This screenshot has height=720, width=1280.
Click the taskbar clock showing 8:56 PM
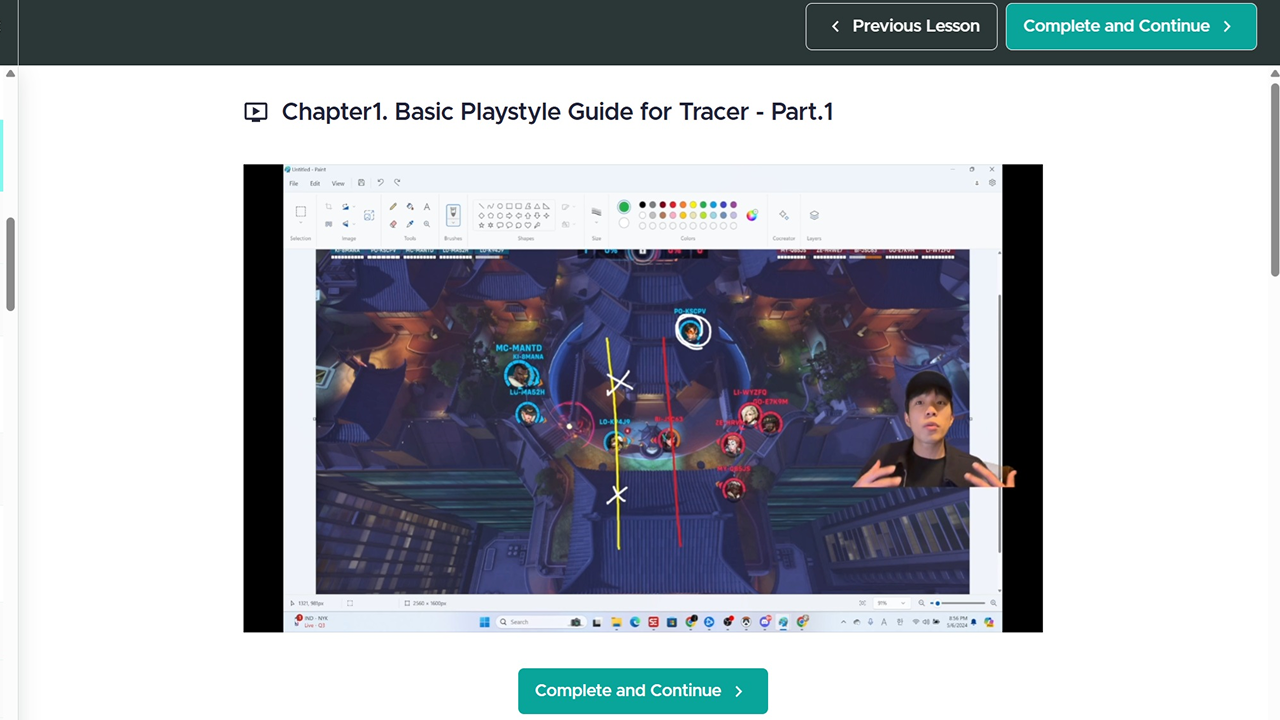click(957, 622)
